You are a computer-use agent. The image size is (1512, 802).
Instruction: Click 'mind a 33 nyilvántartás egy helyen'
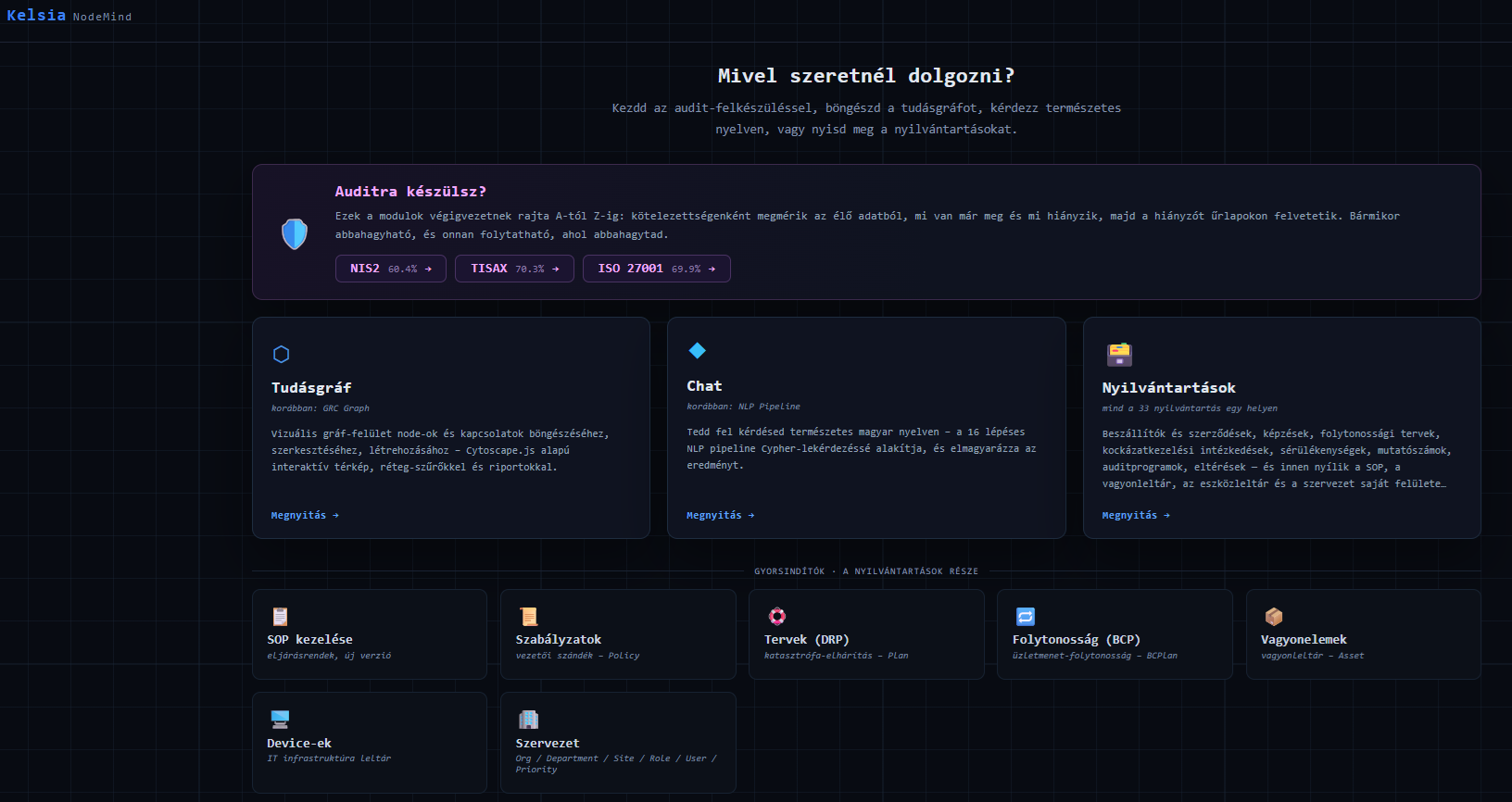pos(1190,407)
